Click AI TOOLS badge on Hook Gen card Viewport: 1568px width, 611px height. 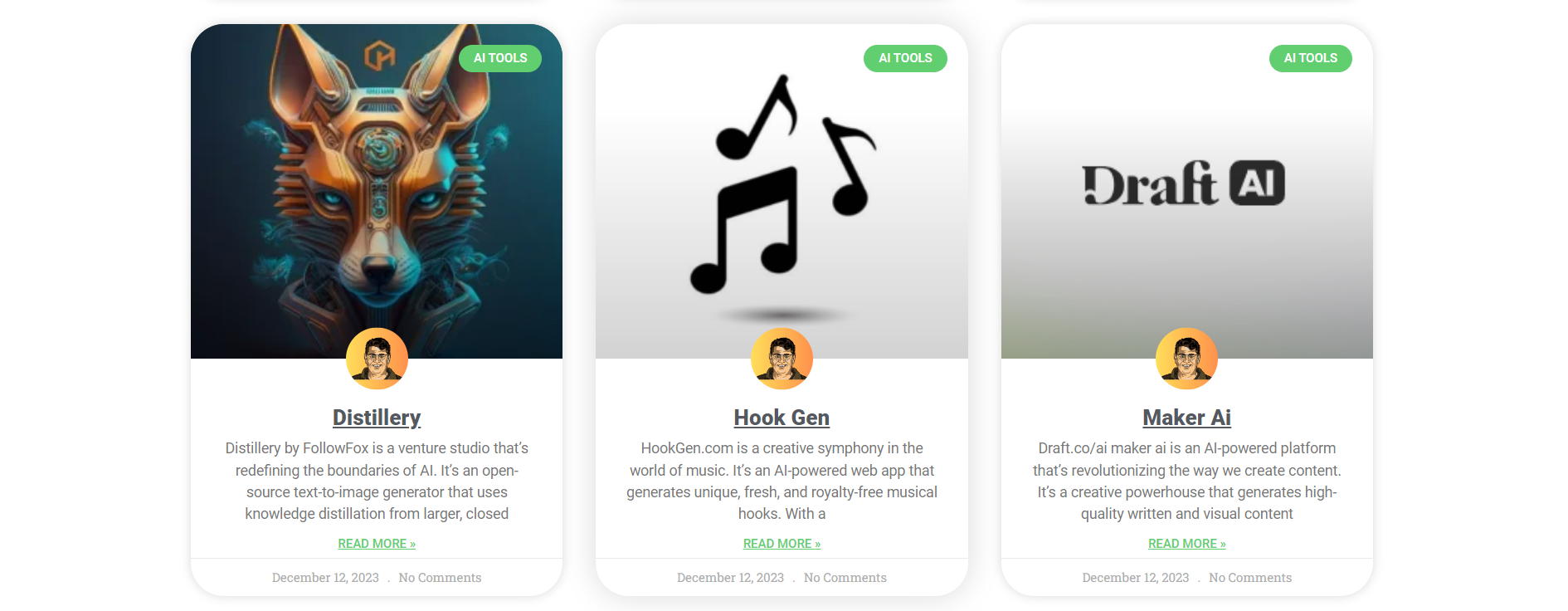tap(905, 58)
